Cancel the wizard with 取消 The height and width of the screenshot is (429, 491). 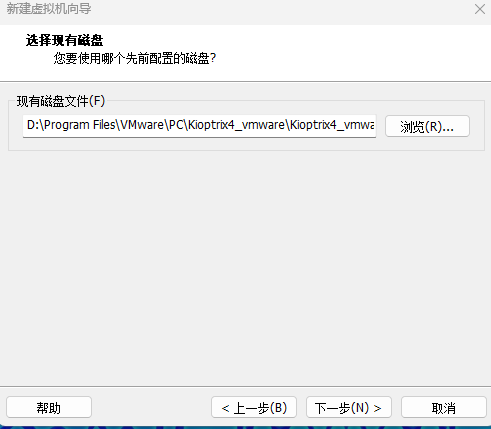(x=444, y=407)
